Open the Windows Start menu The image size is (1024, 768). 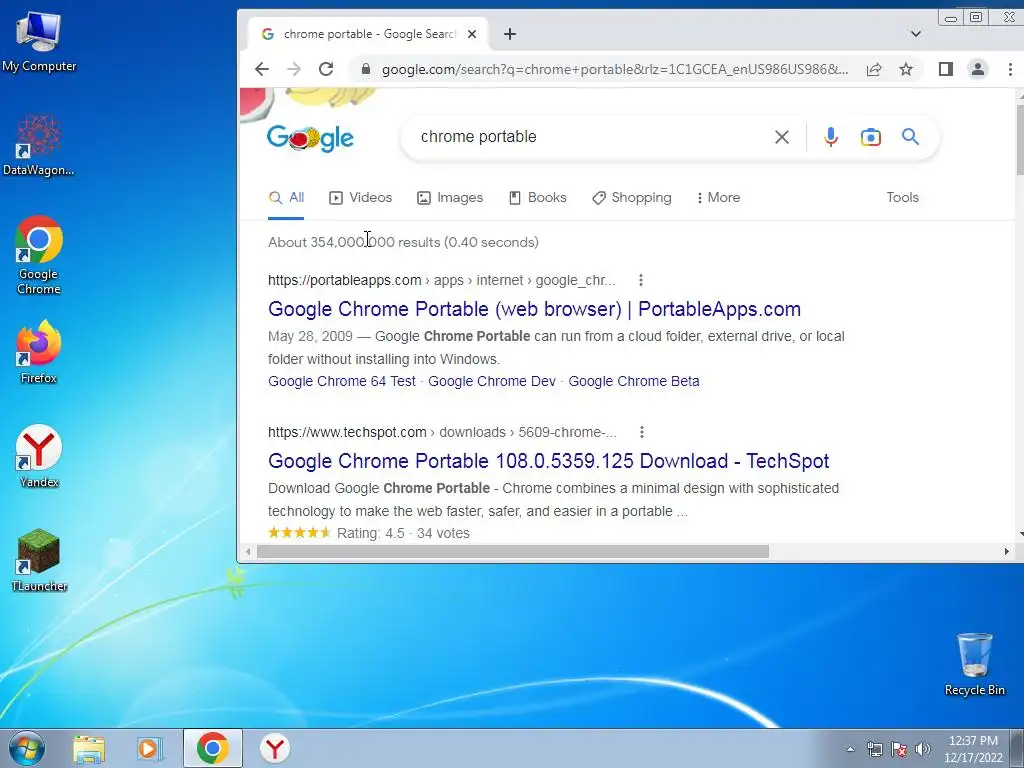(27, 748)
